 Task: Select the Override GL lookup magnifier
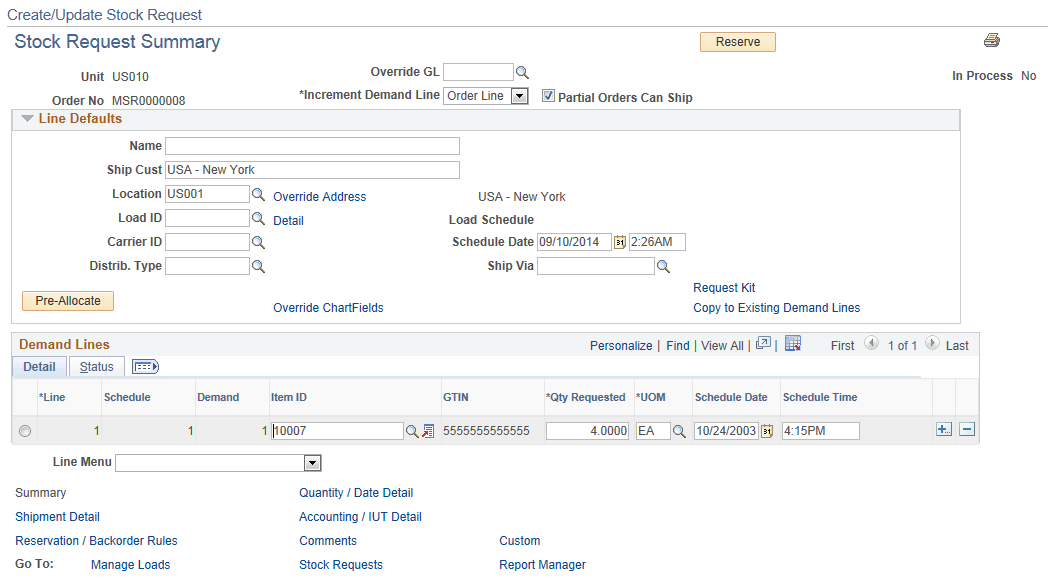point(521,71)
